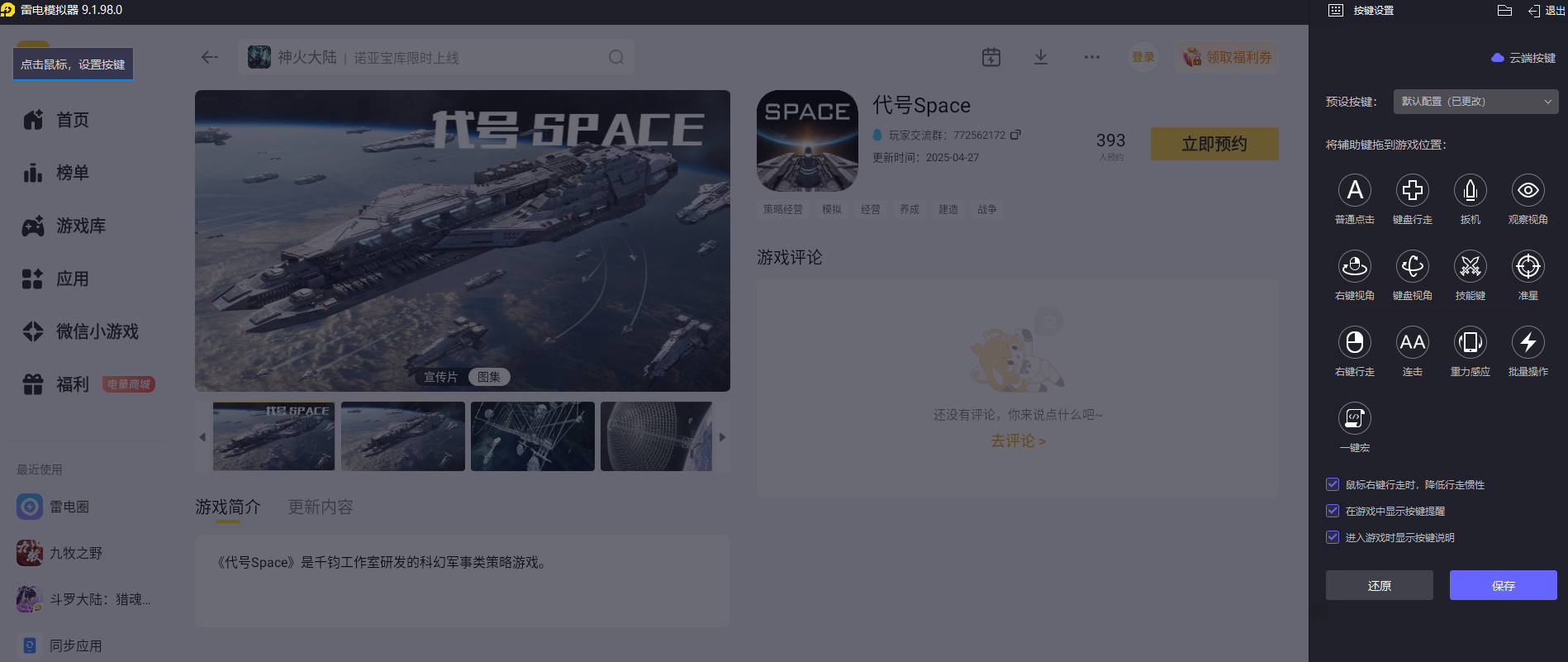Click the 还原 restore button
Viewport: 1568px width, 662px height.
point(1380,585)
